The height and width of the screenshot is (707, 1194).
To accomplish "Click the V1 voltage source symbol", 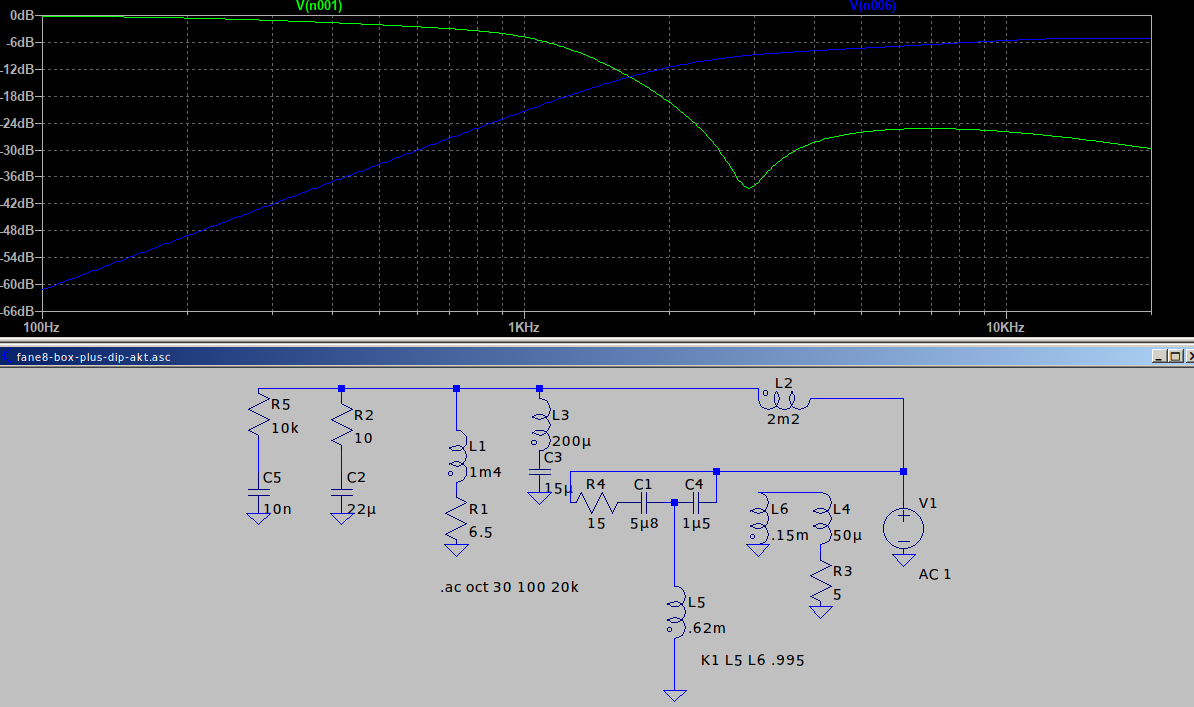I will [903, 527].
